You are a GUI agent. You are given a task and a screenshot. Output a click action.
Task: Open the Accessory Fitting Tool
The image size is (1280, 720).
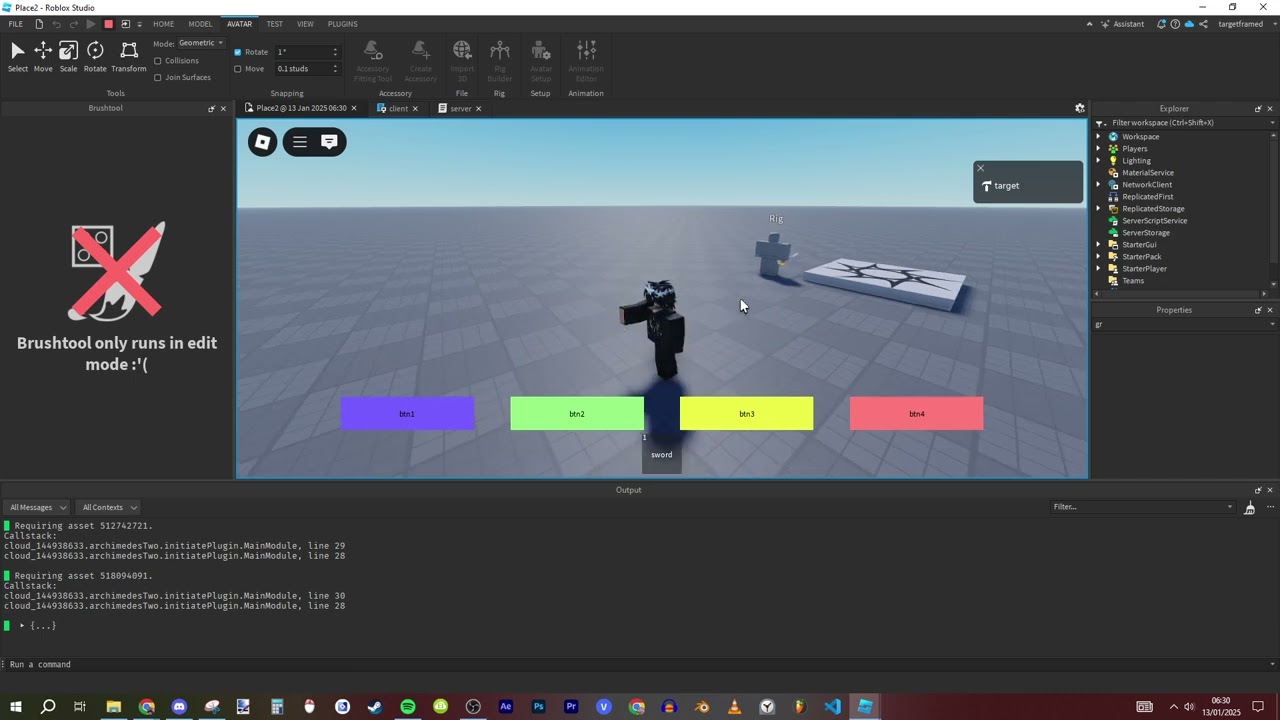tap(372, 61)
